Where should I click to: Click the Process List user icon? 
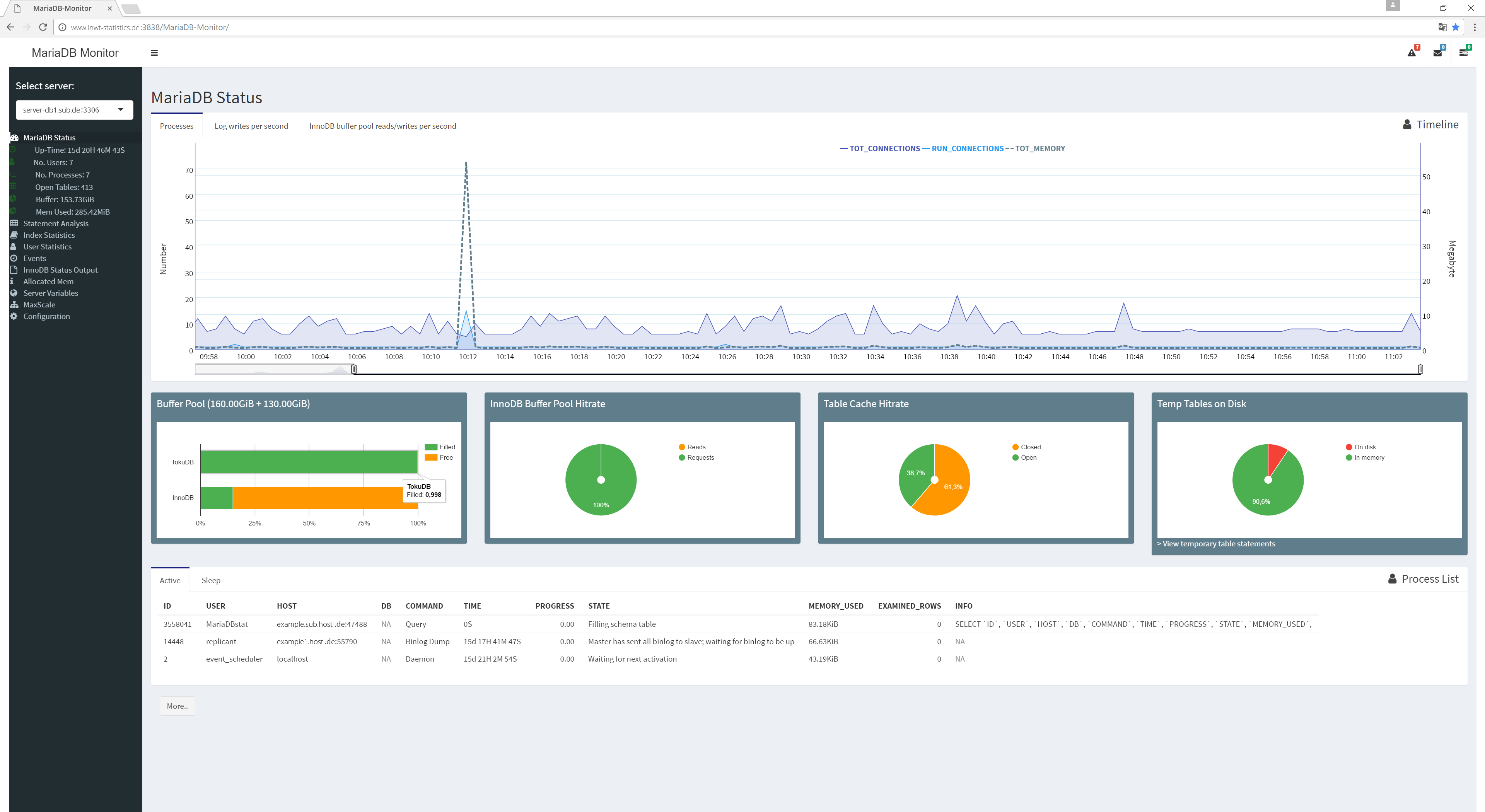click(1392, 578)
